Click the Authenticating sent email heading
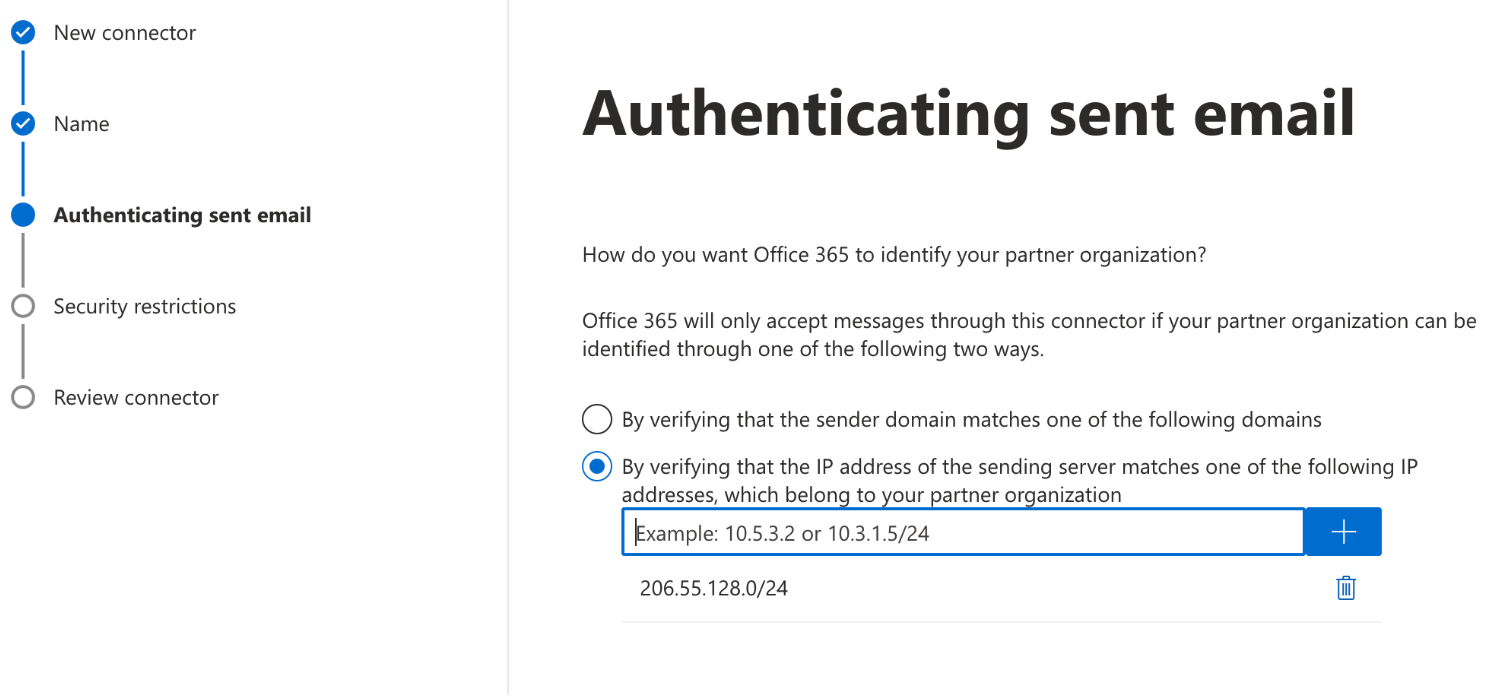This screenshot has height=700, width=1490. [x=968, y=113]
